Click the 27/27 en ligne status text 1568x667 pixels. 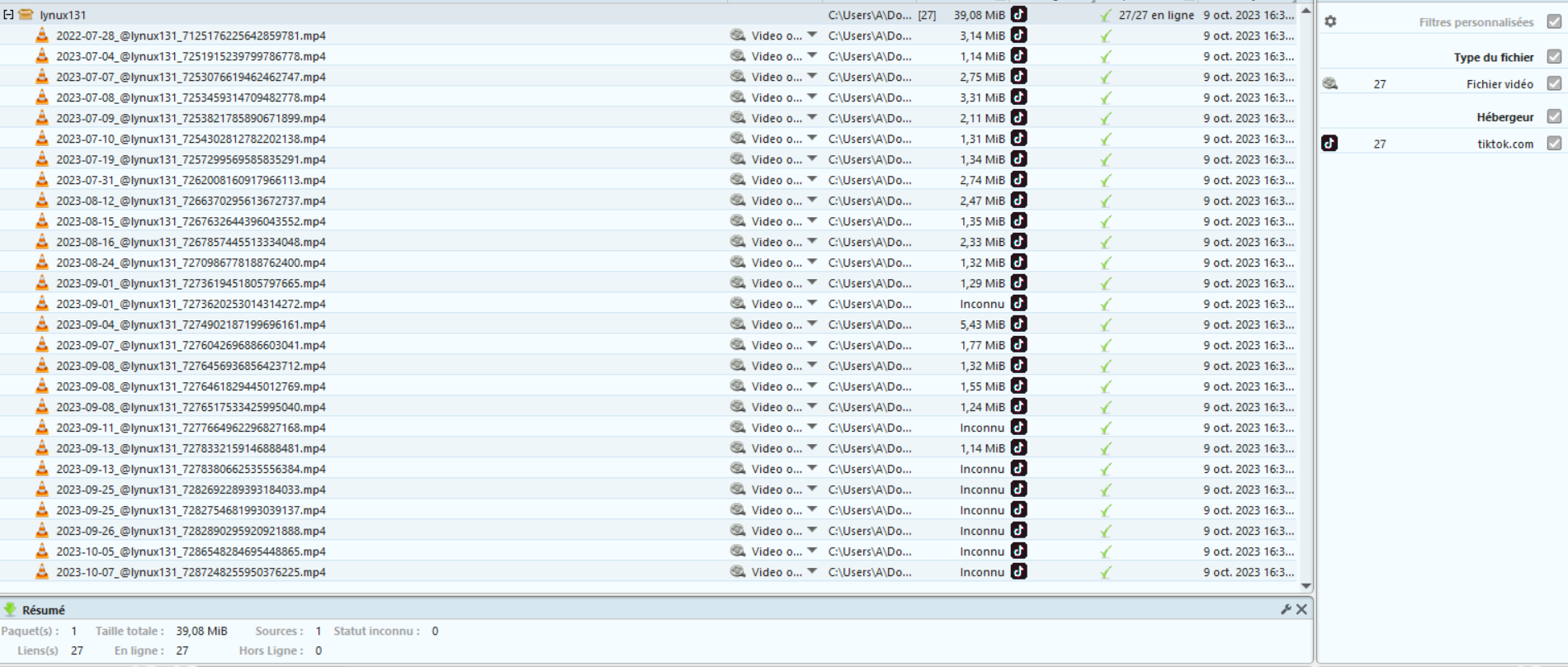(1156, 15)
